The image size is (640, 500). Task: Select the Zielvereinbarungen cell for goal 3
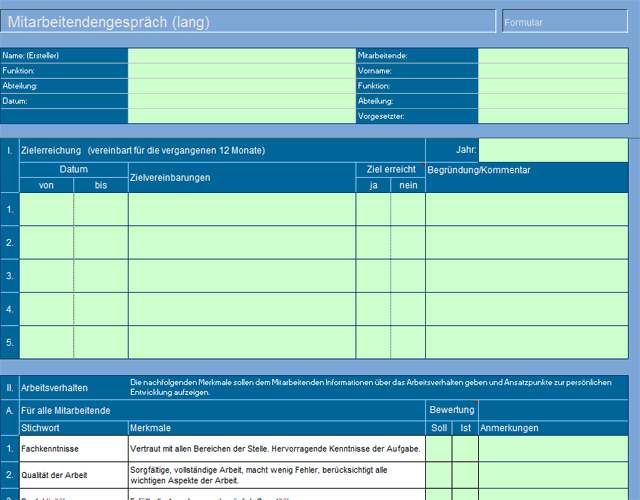242,275
